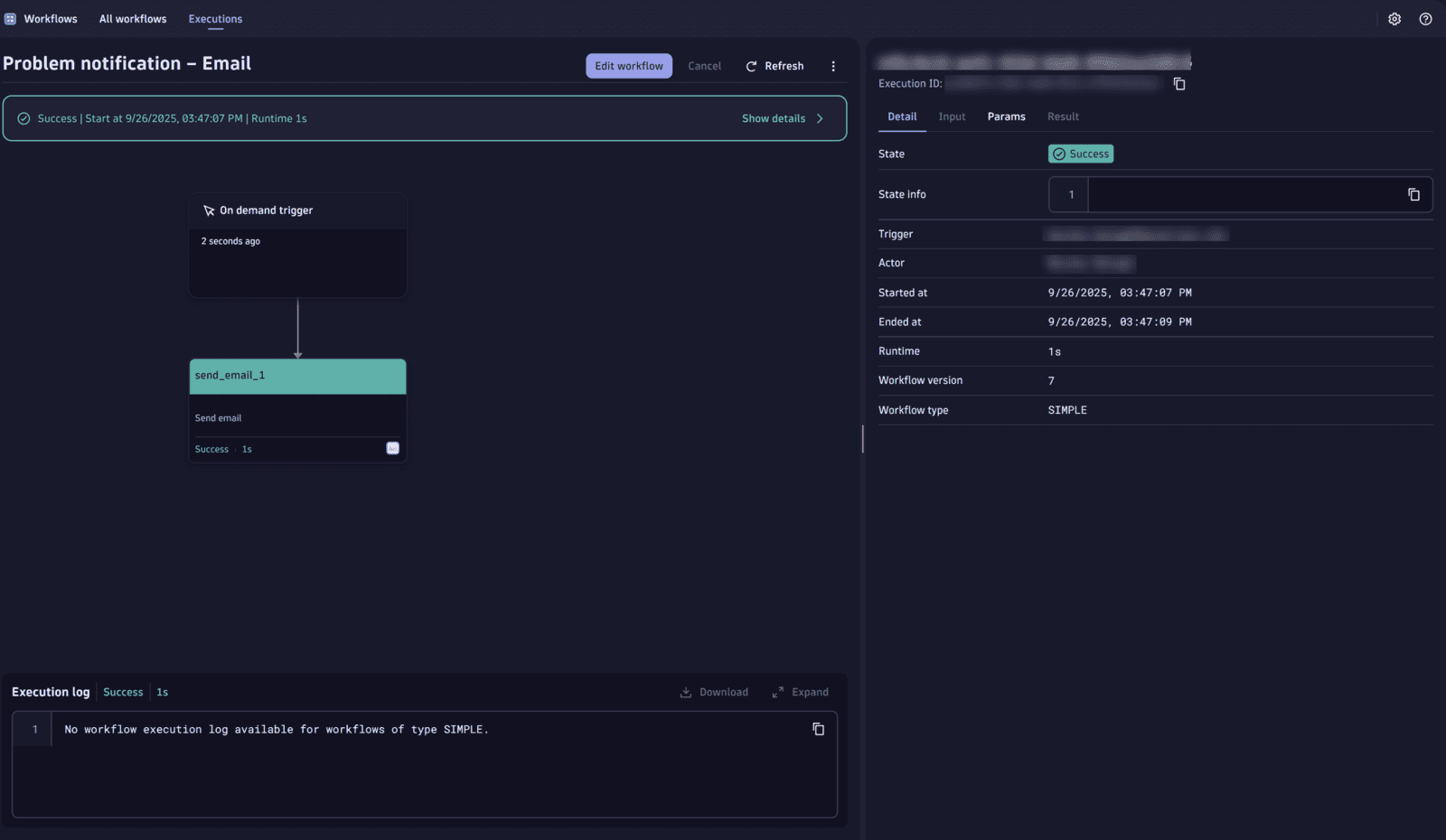1446x840 pixels.
Task: Click the badge icon on send_email_1 node
Action: (x=392, y=448)
